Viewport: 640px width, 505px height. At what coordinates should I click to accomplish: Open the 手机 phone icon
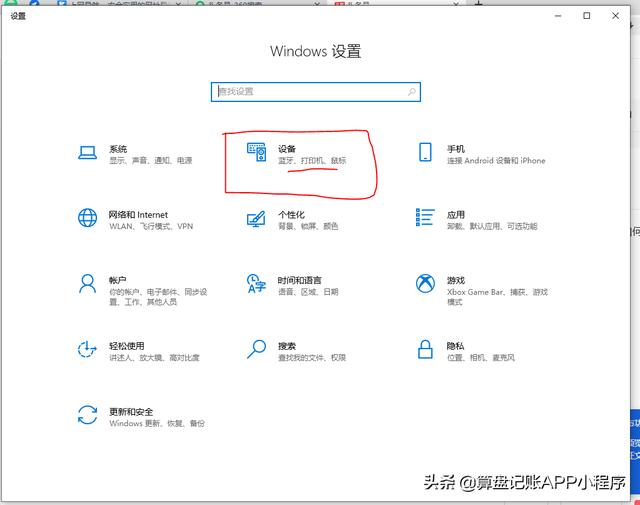pyautogui.click(x=425, y=152)
